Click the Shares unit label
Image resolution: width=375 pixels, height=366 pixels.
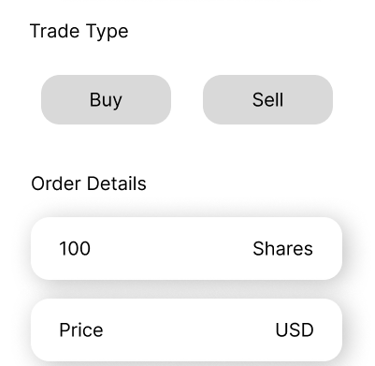283,249
